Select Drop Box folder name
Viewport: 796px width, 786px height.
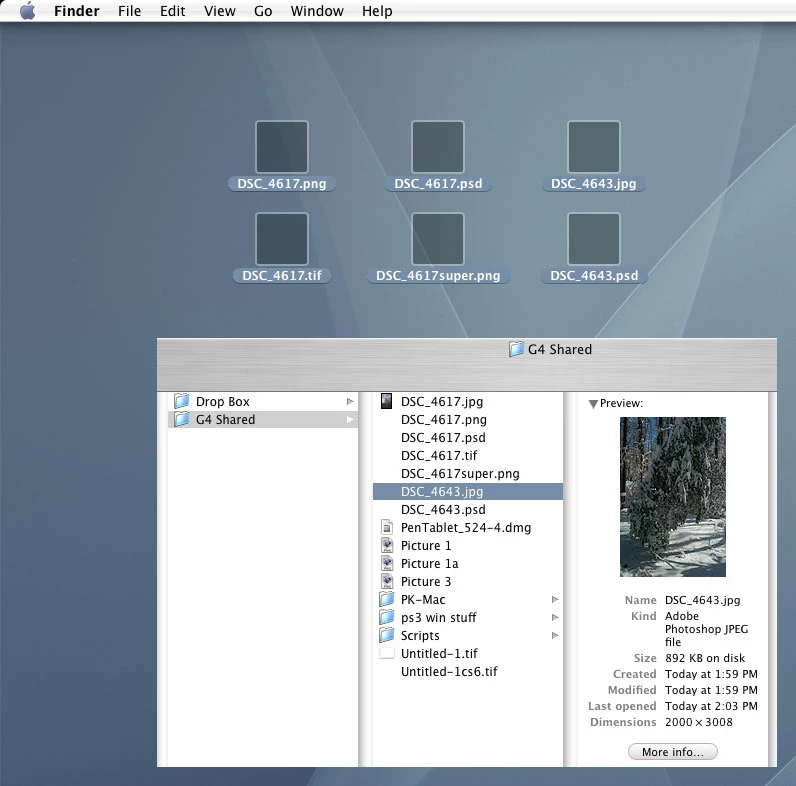(x=222, y=402)
